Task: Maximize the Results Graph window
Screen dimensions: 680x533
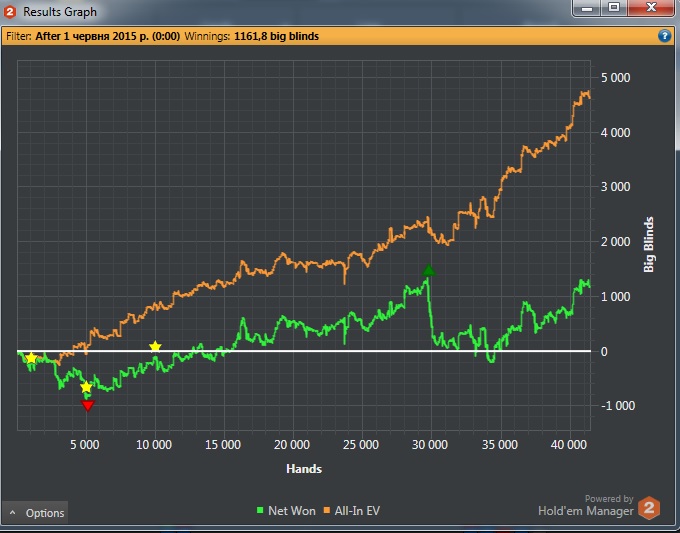Action: 615,7
